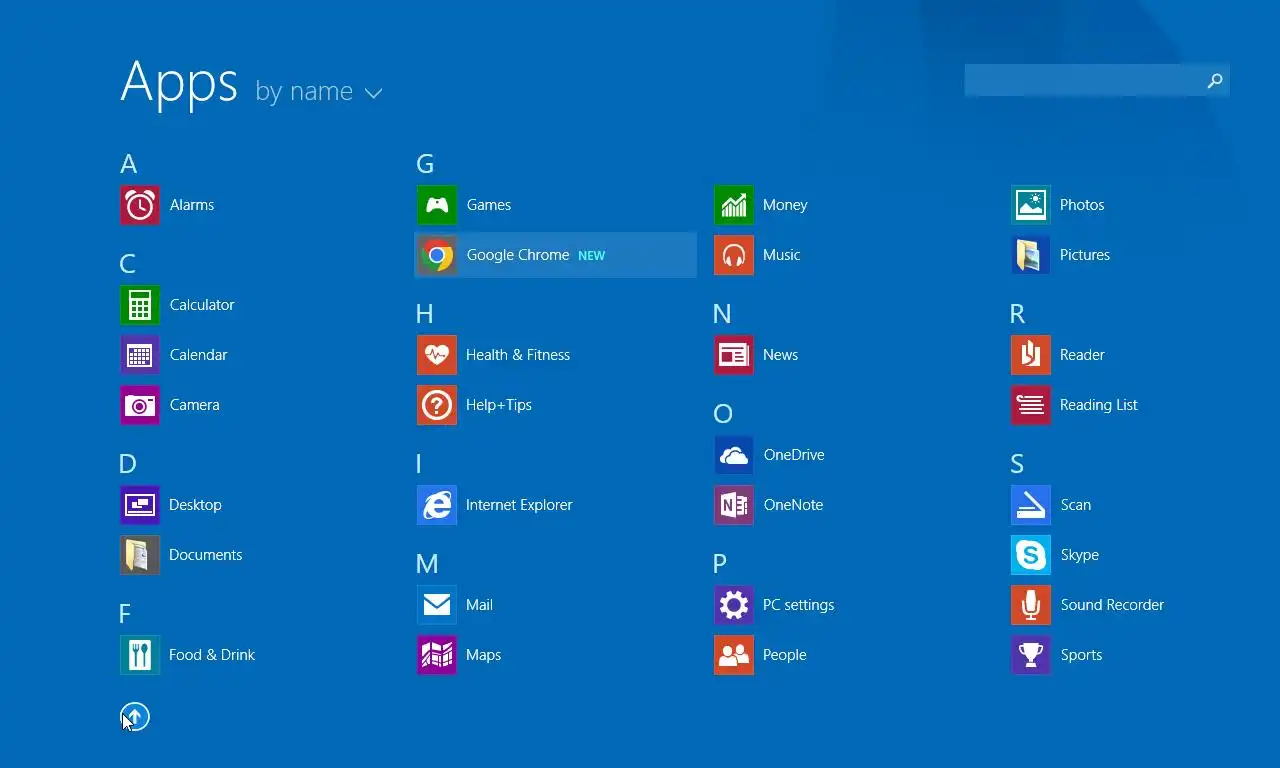Open the PC settings gear icon

coord(734,605)
